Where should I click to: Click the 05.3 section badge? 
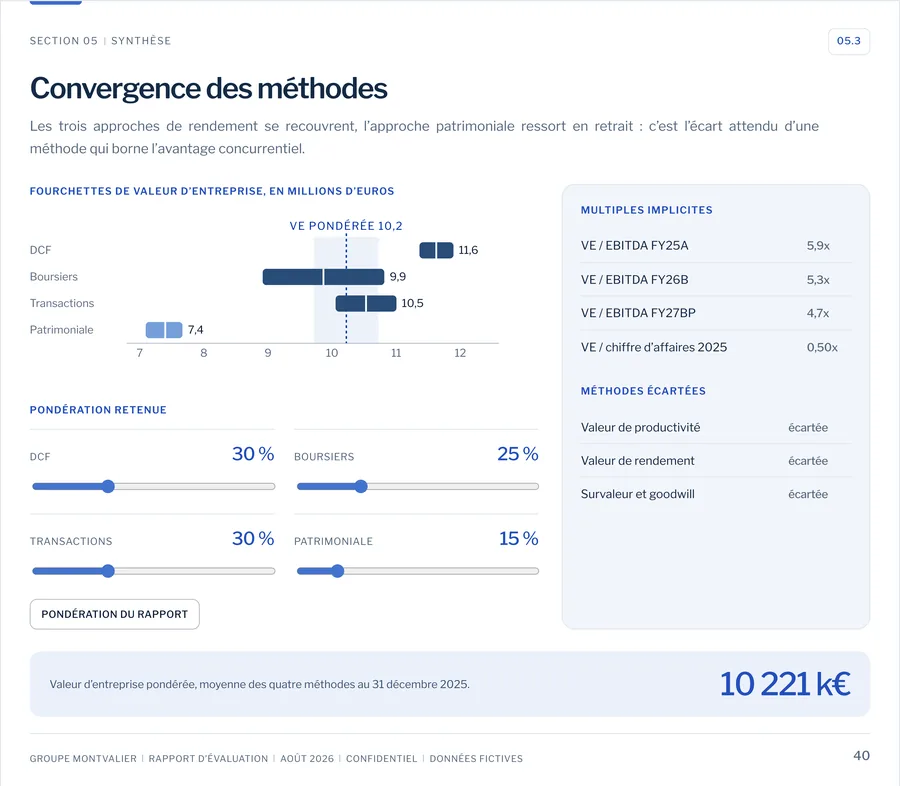(848, 41)
